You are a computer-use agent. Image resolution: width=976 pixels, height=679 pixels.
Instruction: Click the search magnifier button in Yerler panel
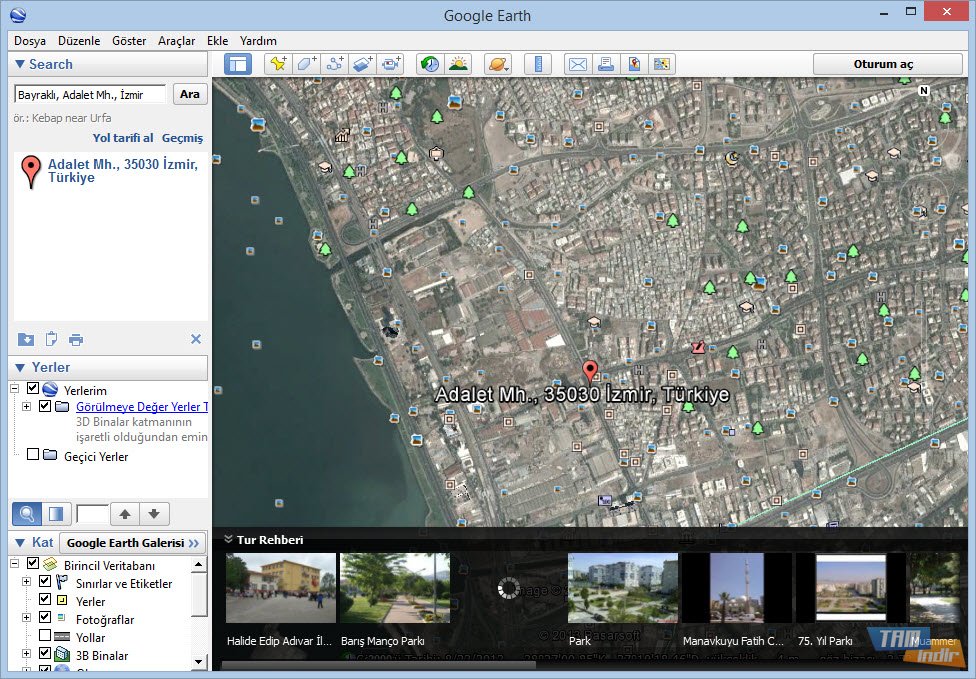(27, 514)
